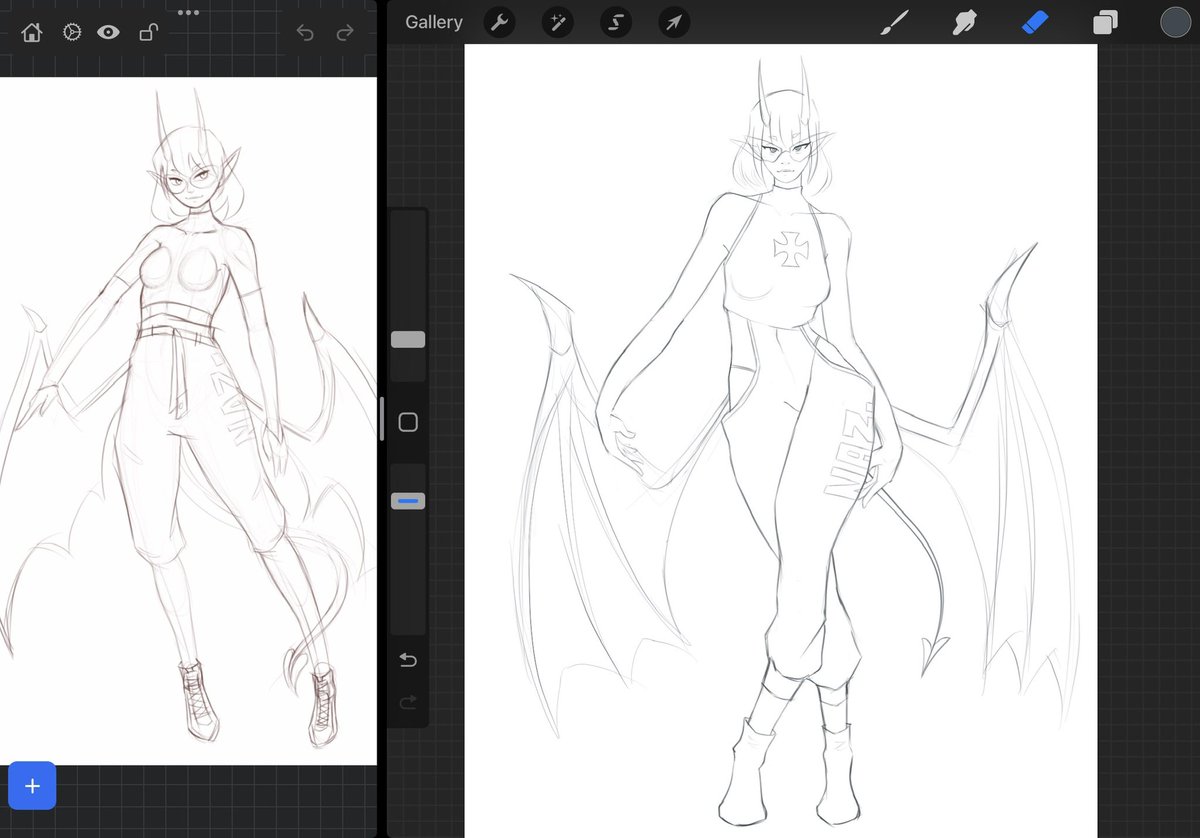The height and width of the screenshot is (838, 1200).
Task: Select the Brush paint tool
Action: 894,22
